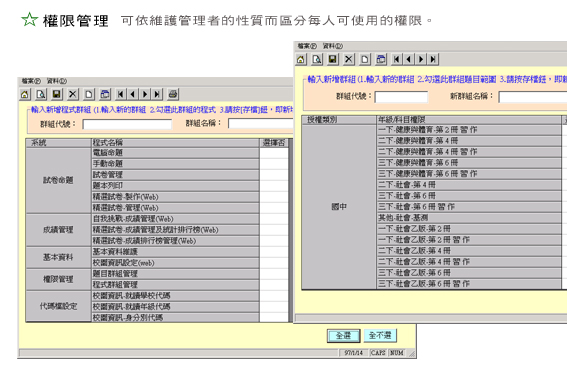
Task: Click the 新群組名稱 input field
Action: click(533, 97)
